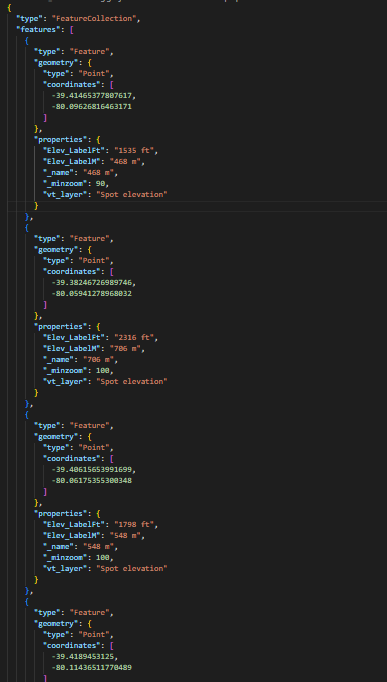Click the coordinate -80.11436511770489
This screenshot has width=387, height=682.
tap(91, 667)
